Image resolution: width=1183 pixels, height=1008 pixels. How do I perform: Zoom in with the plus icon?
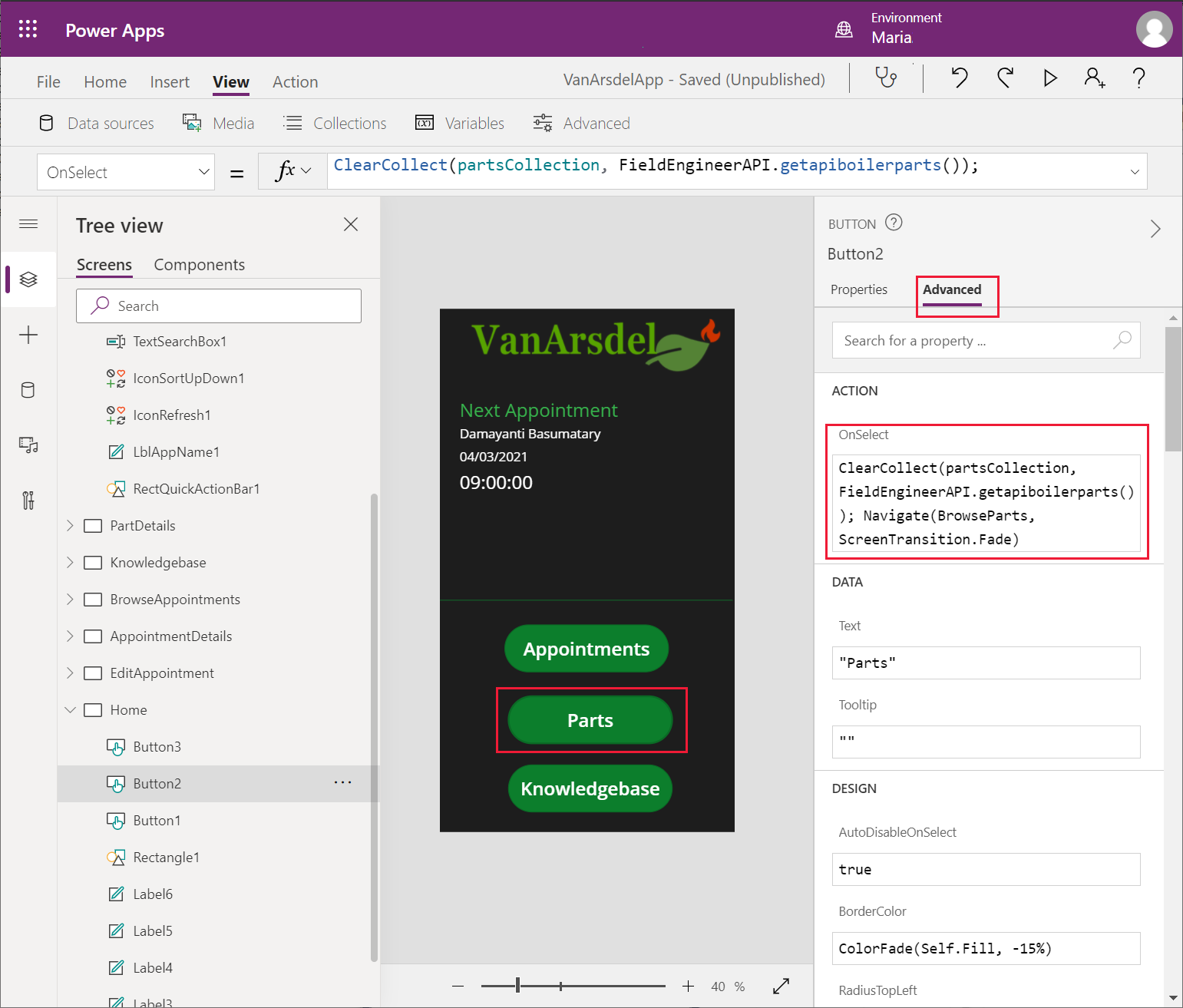tap(689, 987)
